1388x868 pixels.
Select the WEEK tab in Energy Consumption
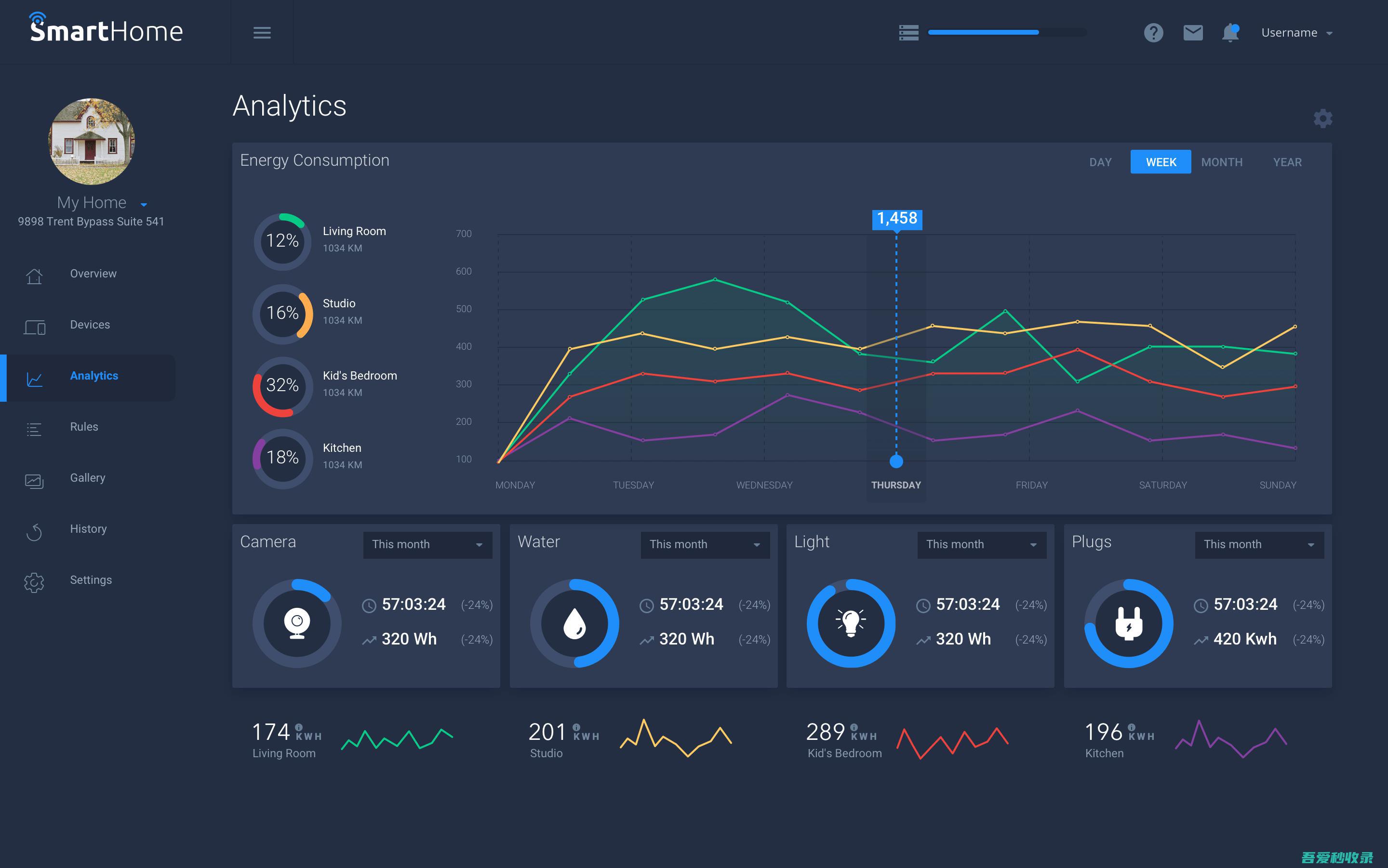pyautogui.click(x=1160, y=161)
